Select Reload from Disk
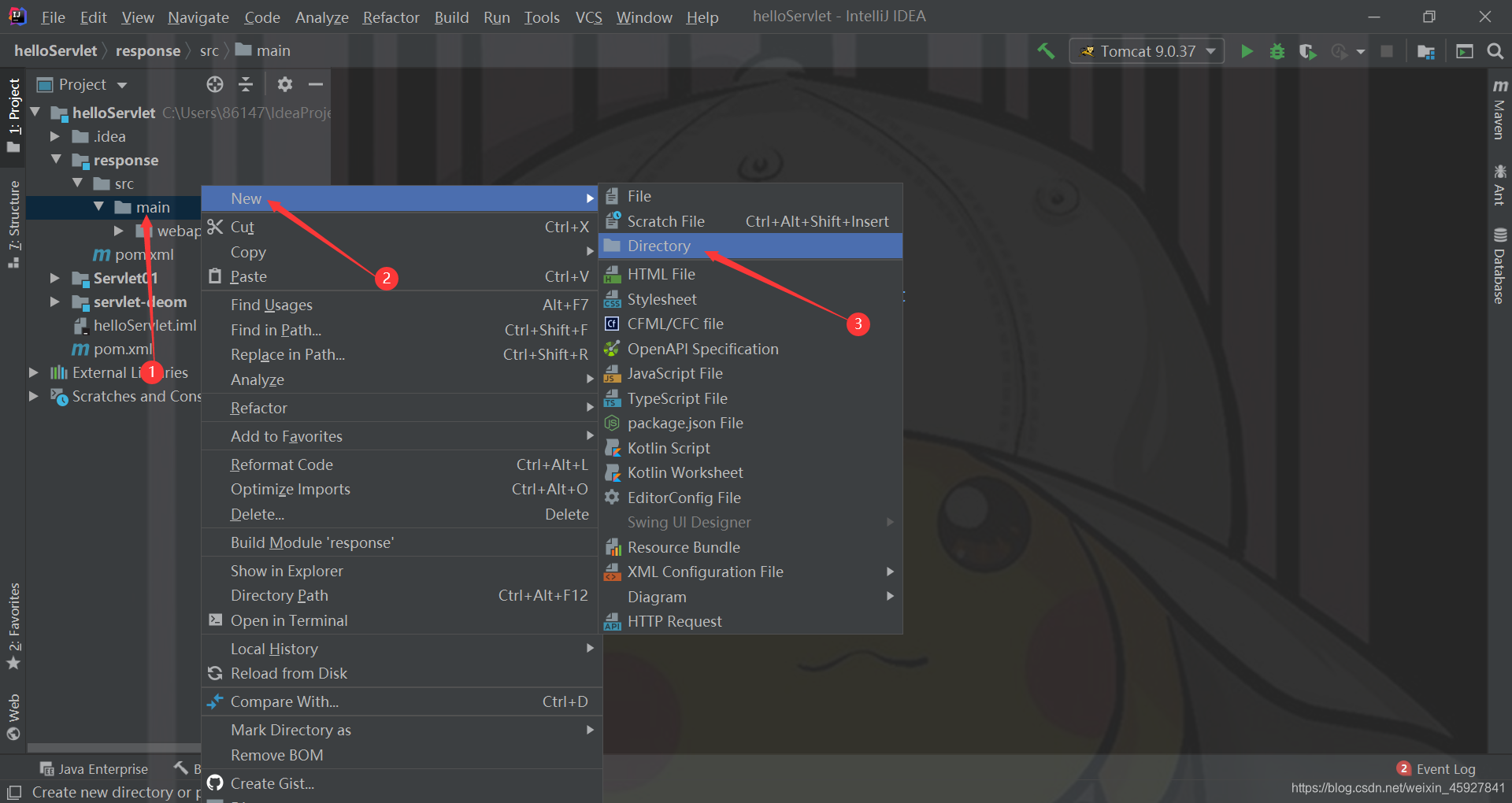The height and width of the screenshot is (803, 1512). tap(400, 673)
